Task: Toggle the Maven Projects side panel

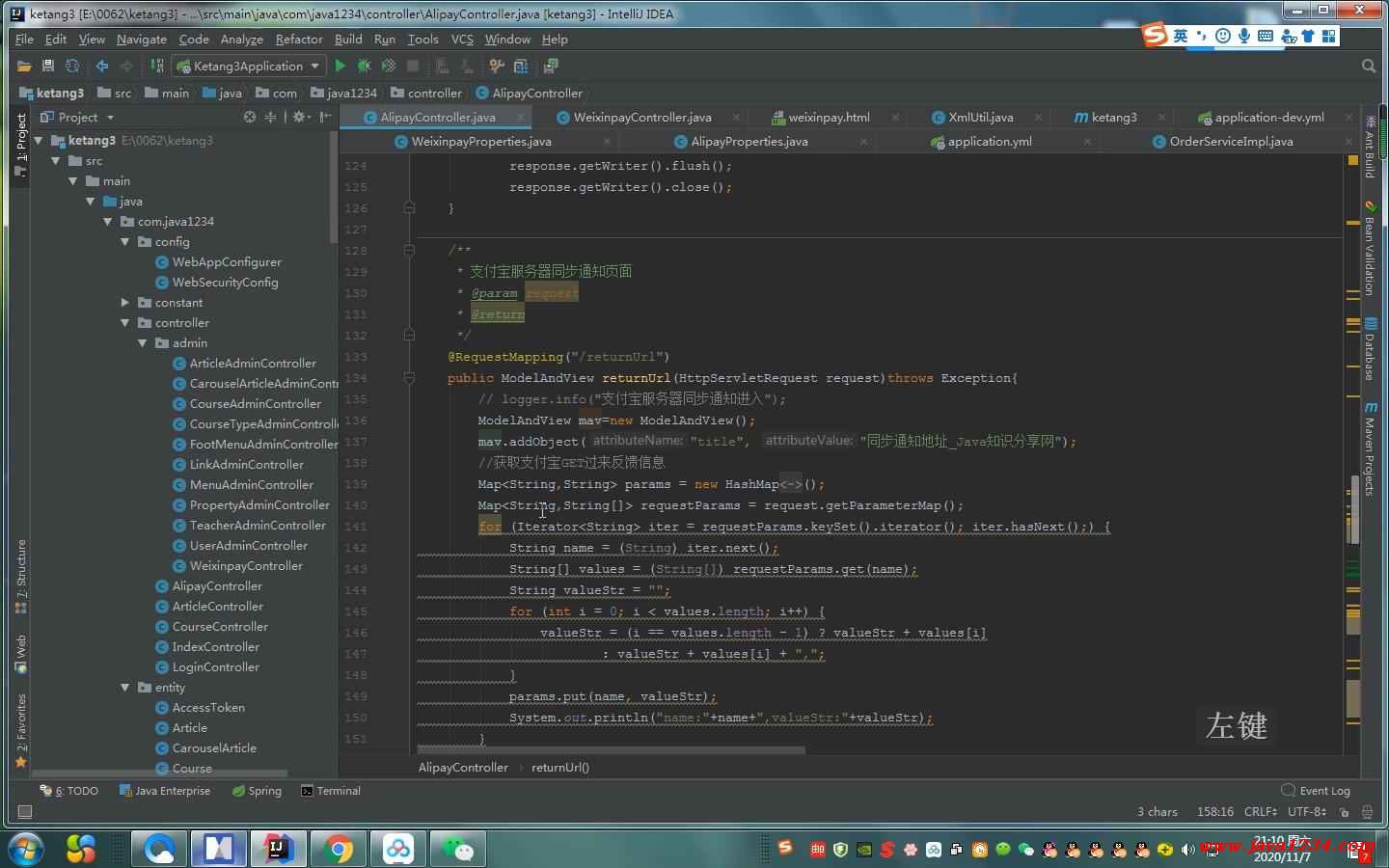Action: (x=1370, y=448)
